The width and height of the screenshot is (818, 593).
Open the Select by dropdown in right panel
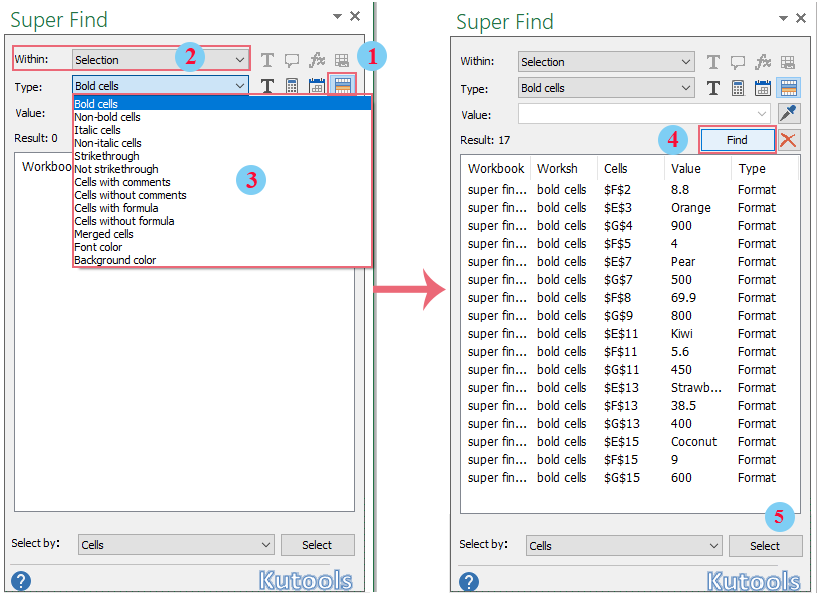[x=712, y=546]
